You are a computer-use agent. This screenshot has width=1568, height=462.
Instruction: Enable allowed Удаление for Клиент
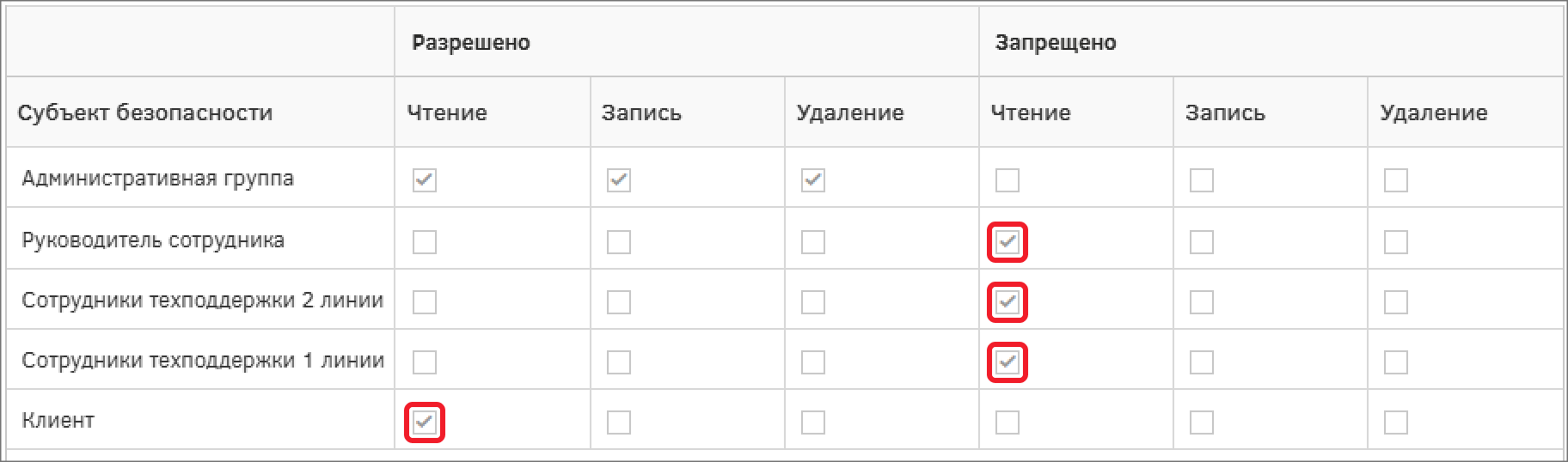pos(813,422)
